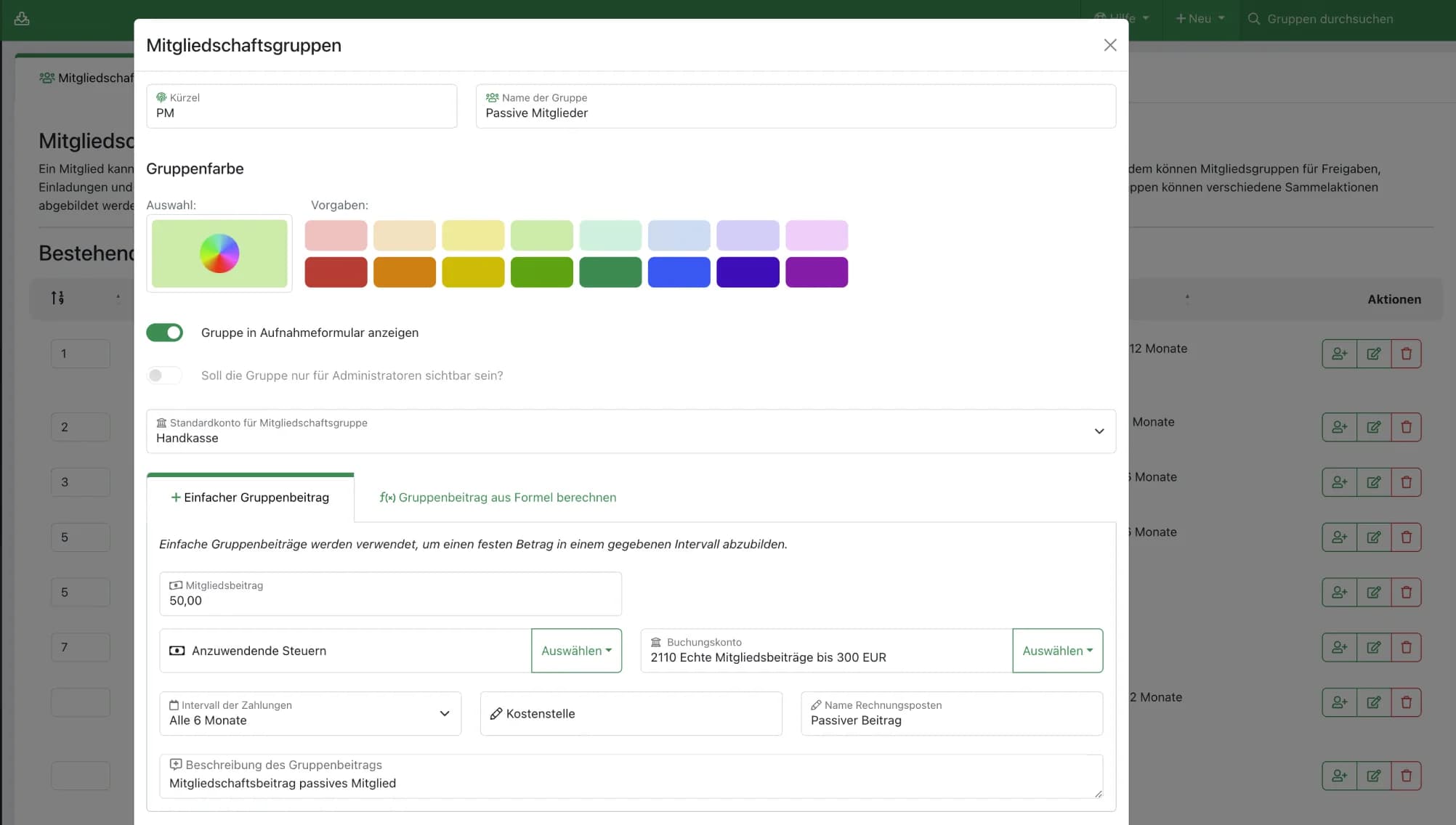The width and height of the screenshot is (1456, 825).
Task: Open Auswählen dropdown for Anzuwendende Steuern
Action: (x=576, y=651)
